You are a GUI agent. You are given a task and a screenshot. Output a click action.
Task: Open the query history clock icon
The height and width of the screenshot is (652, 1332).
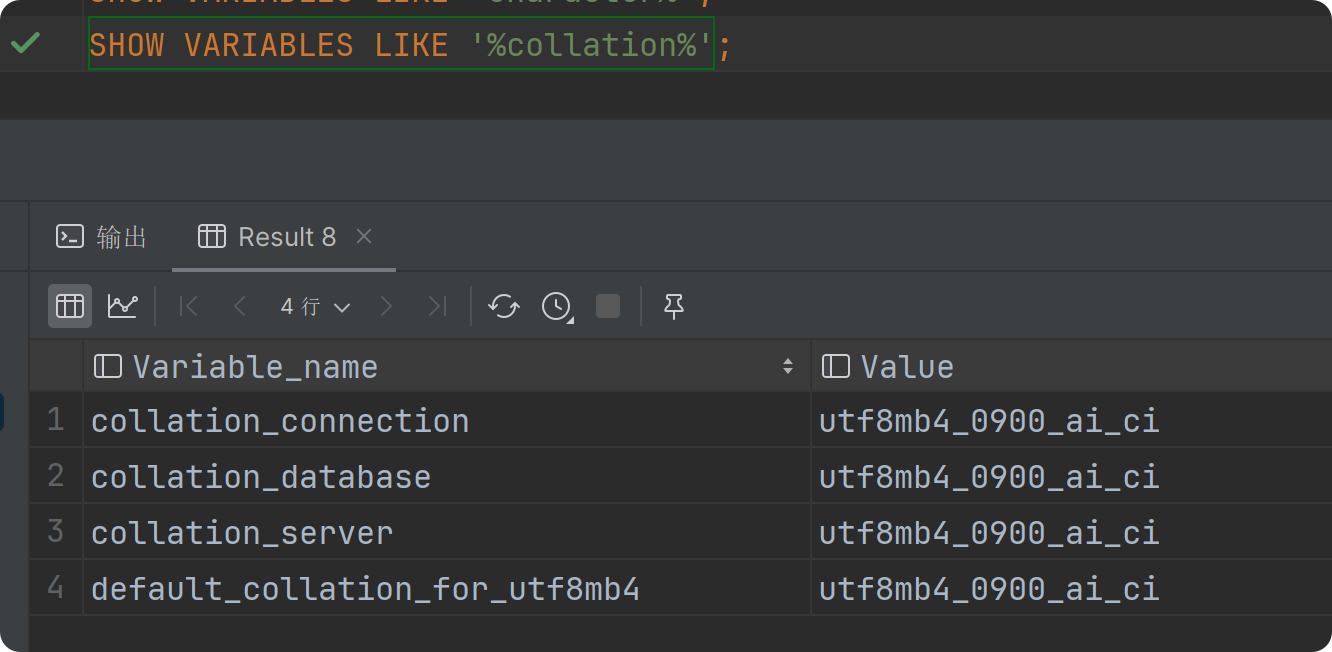(557, 306)
